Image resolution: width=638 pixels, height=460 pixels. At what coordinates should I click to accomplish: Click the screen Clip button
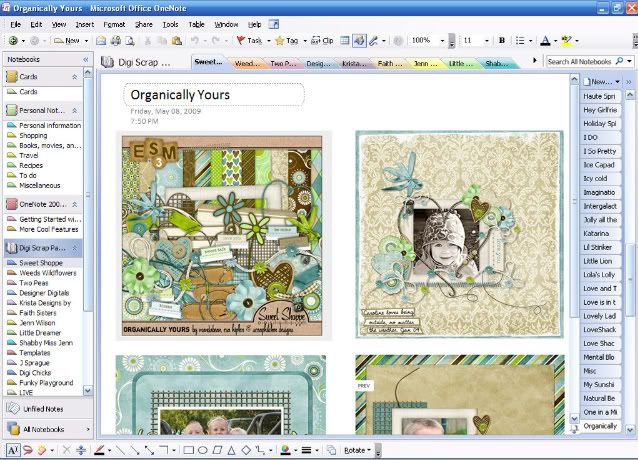click(322, 40)
